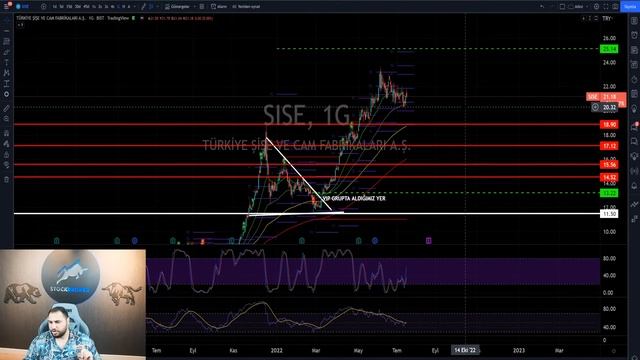Take a chart snapshot with camera icon
640x360 pixels.
tap(615, 7)
